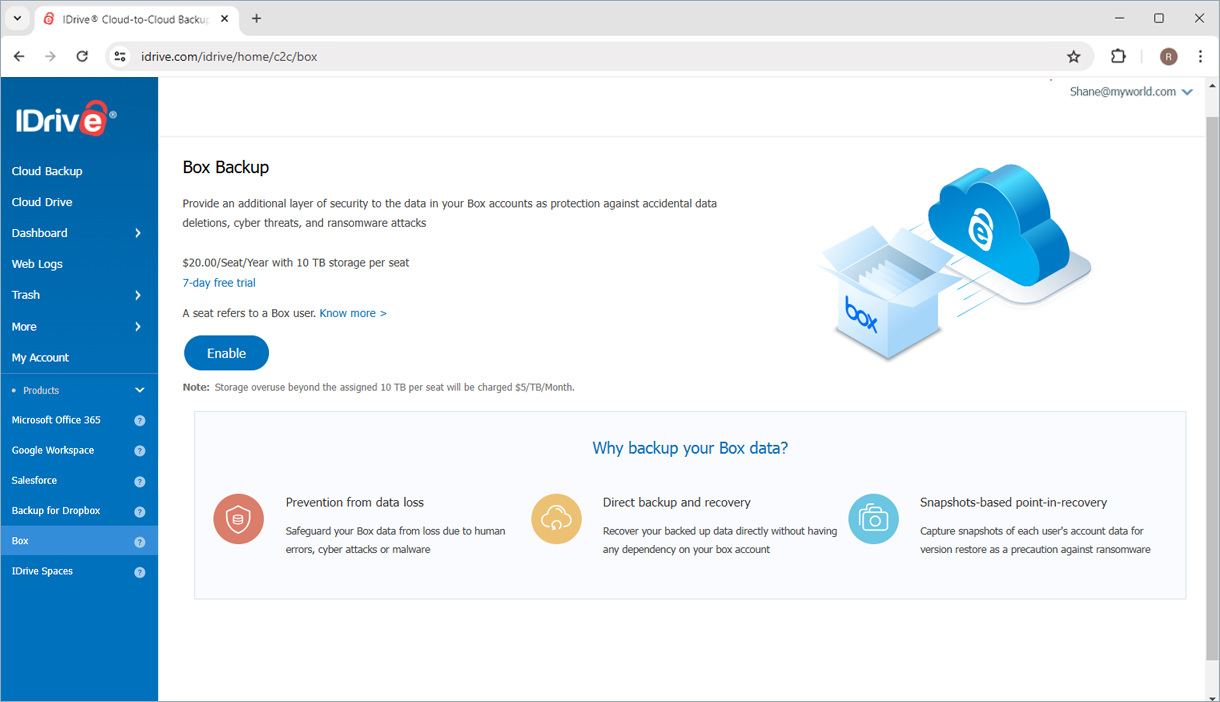
Task: Follow the Know more link
Action: click(x=353, y=313)
